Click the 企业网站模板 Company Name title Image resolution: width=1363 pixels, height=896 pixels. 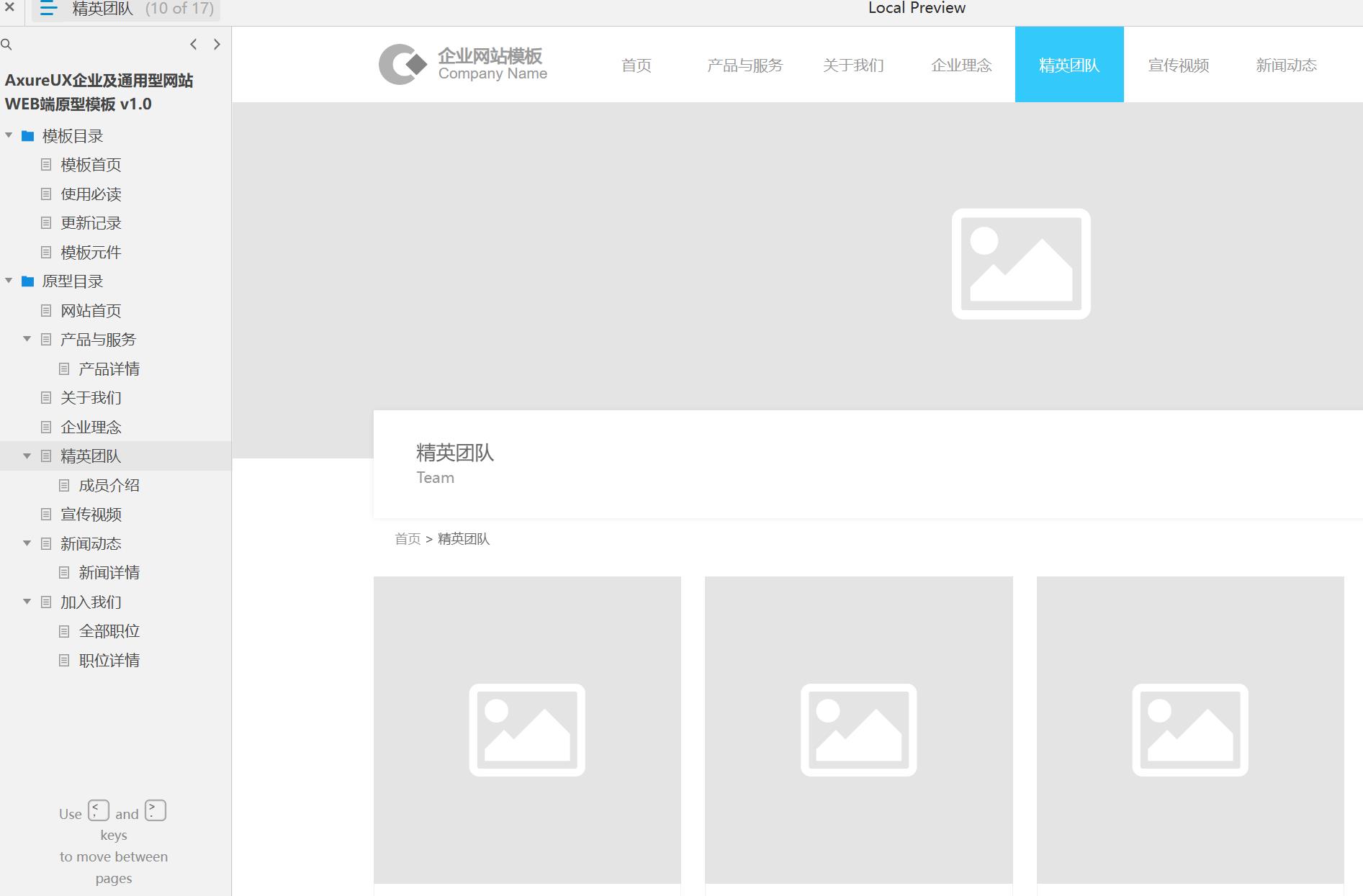[492, 64]
